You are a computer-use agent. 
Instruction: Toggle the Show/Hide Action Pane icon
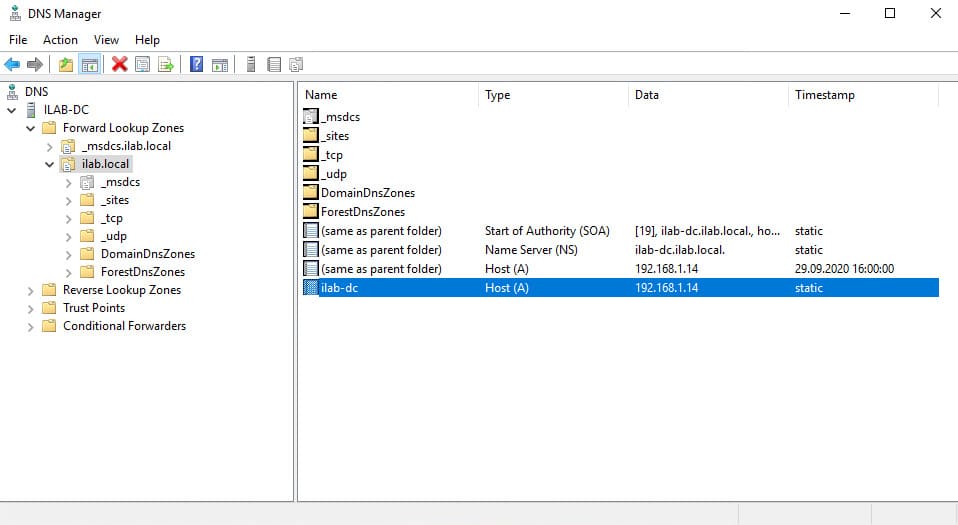tap(219, 65)
